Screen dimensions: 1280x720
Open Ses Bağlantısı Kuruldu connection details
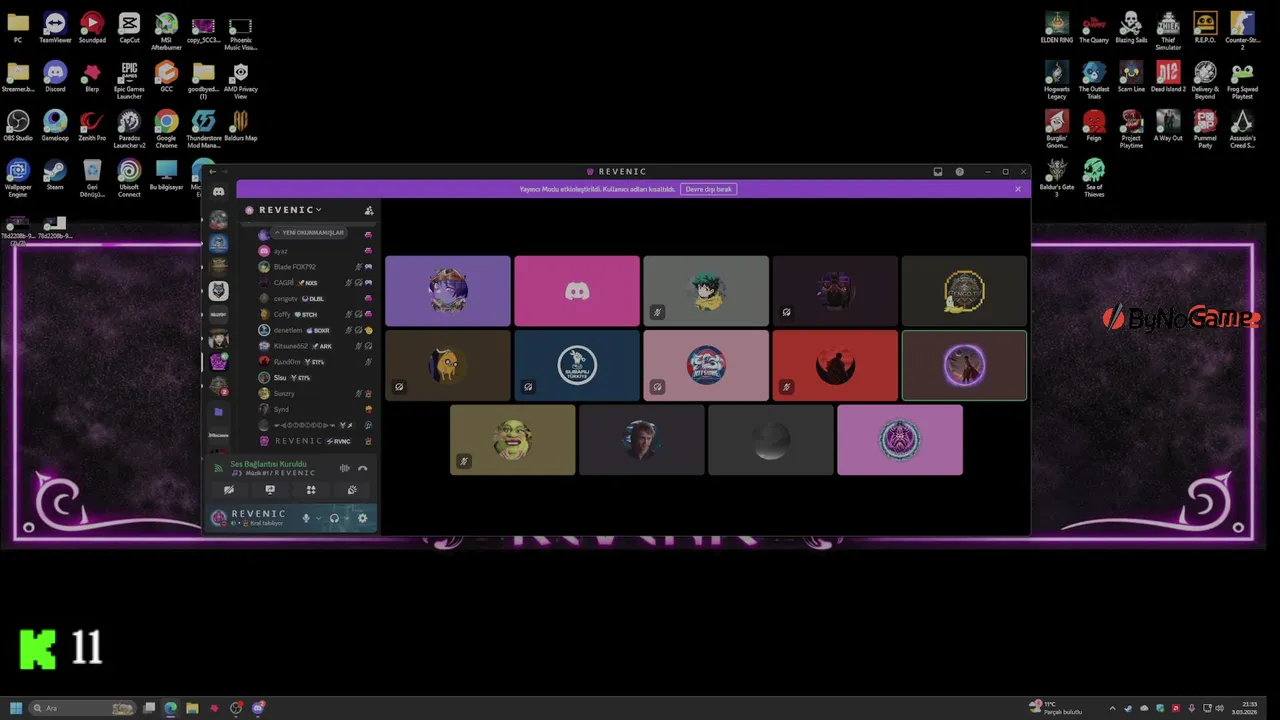click(x=268, y=464)
